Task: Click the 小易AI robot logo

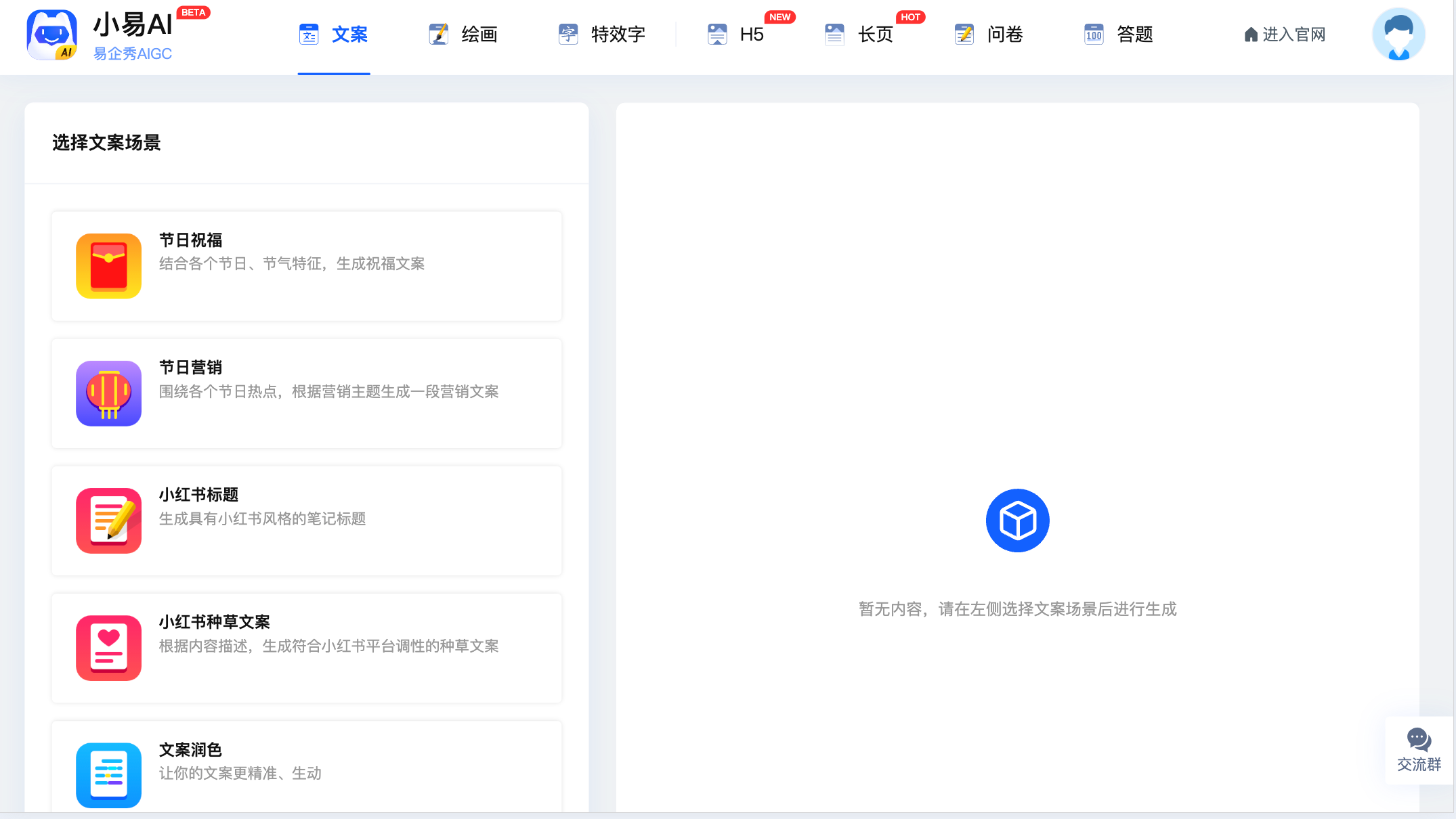Action: [51, 35]
